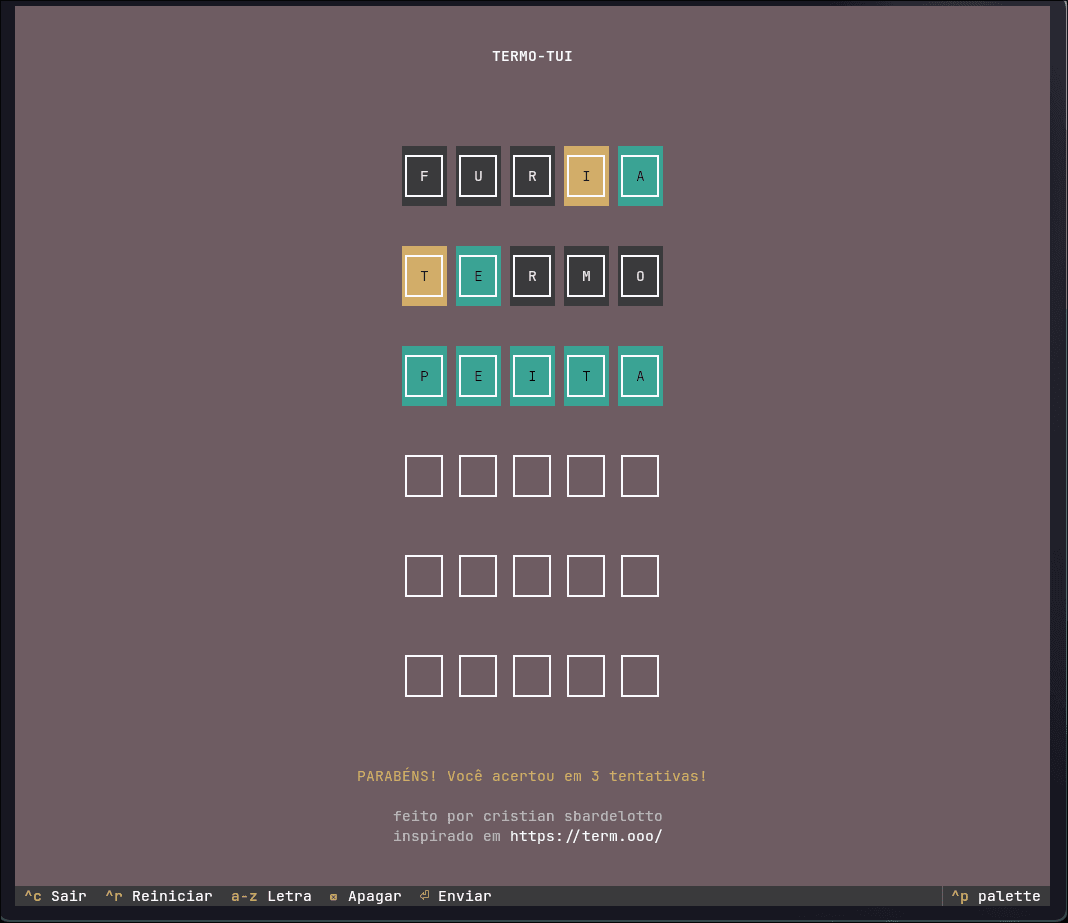Screen dimensions: 1068x923
Task: Select the first empty box in fourth row
Action: pyautogui.click(x=424, y=476)
